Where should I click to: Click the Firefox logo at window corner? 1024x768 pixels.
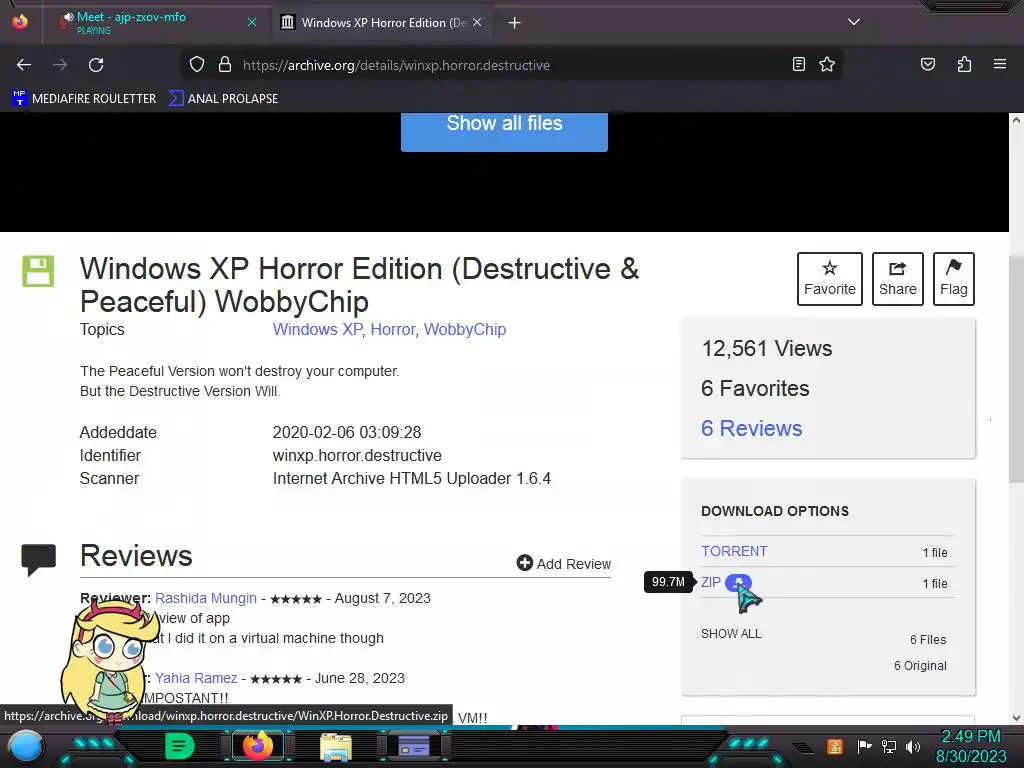20,22
